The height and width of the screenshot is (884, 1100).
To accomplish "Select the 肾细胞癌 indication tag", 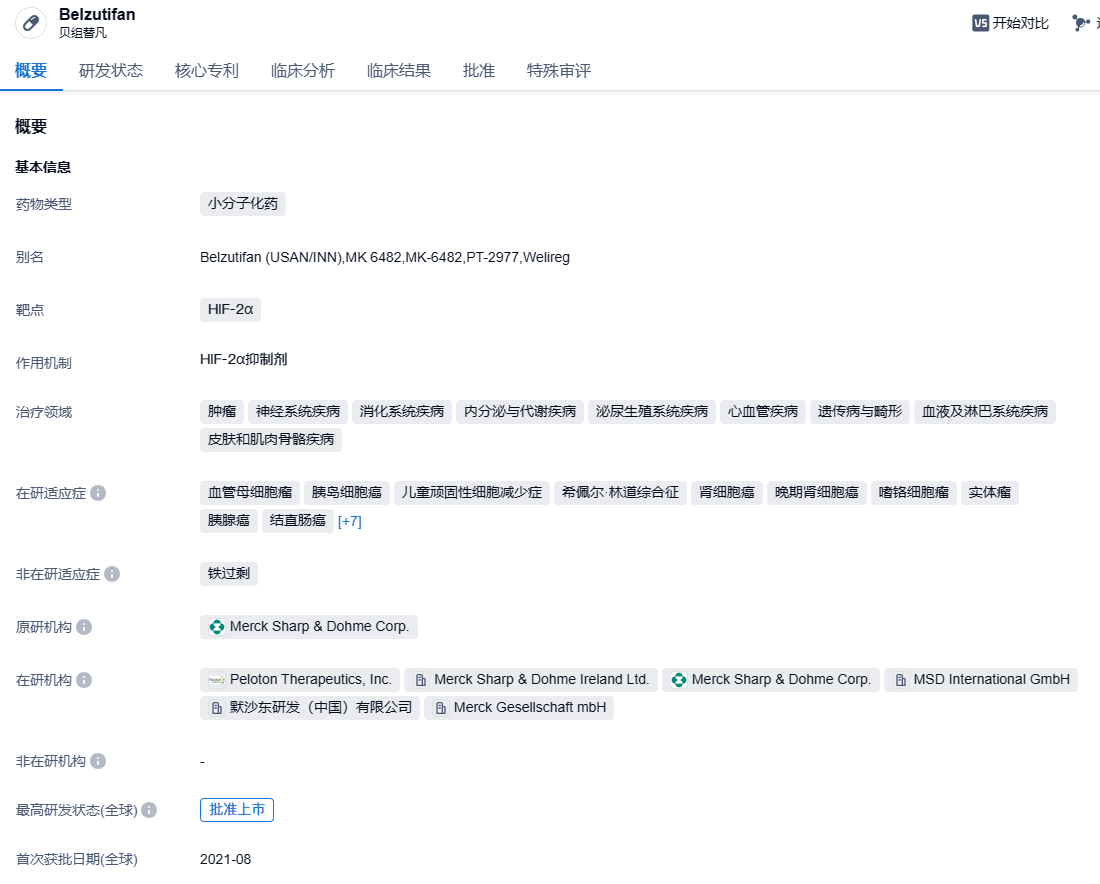I will tap(727, 493).
